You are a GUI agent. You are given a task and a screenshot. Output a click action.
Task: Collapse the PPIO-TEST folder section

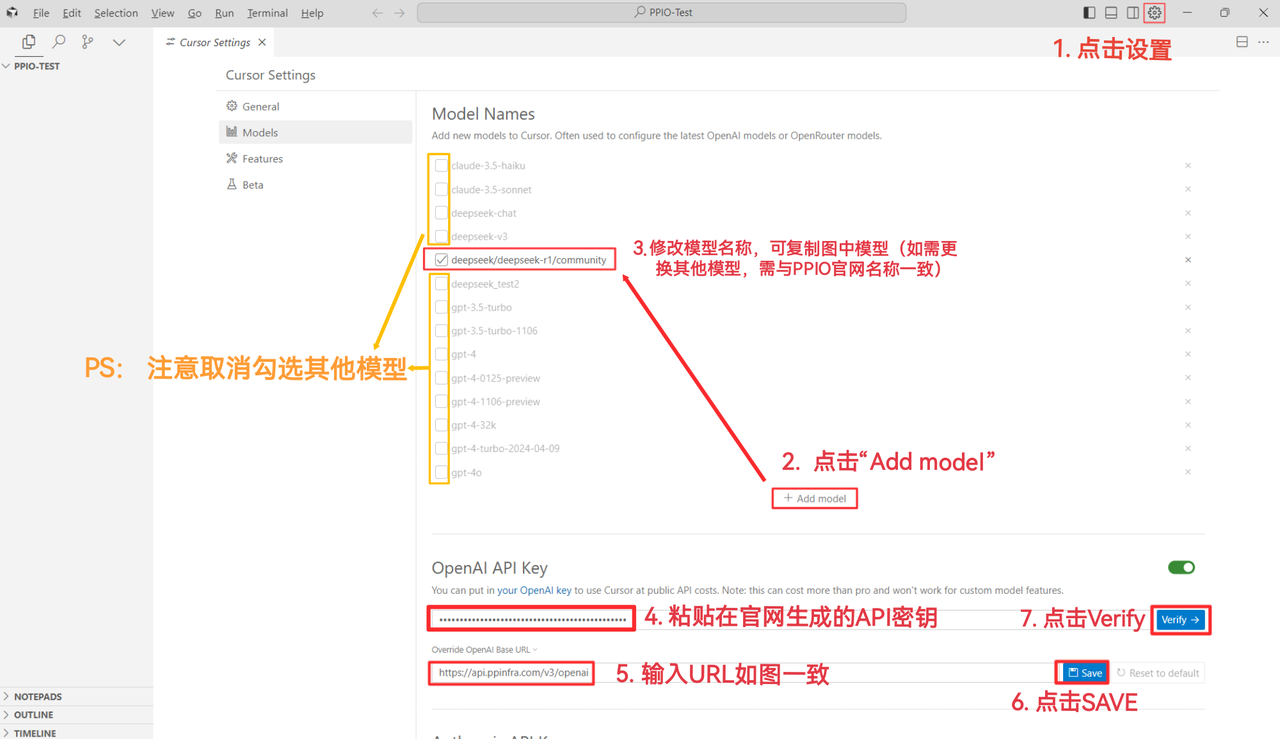(77, 66)
